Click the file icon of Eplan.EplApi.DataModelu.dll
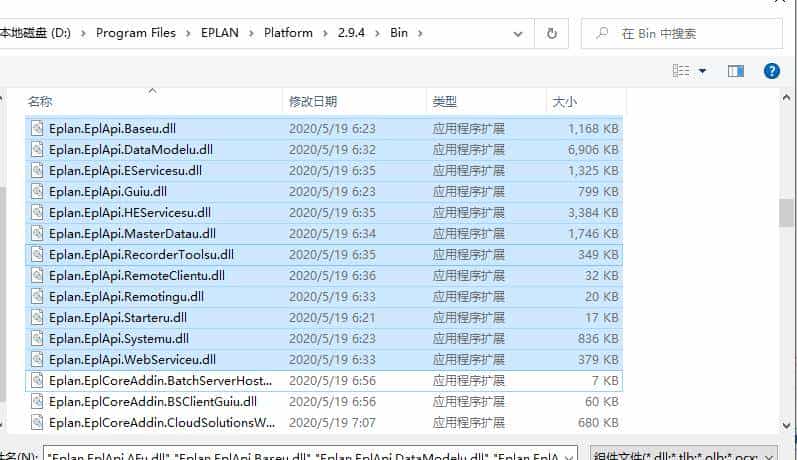This screenshot has width=797, height=460. point(37,149)
